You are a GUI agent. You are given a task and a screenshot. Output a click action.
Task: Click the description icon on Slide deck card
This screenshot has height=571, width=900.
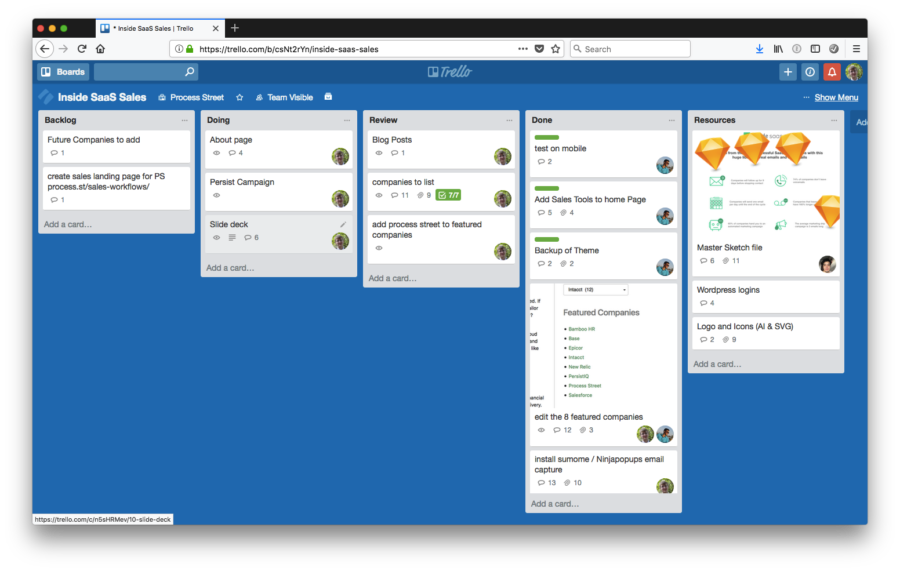click(232, 238)
